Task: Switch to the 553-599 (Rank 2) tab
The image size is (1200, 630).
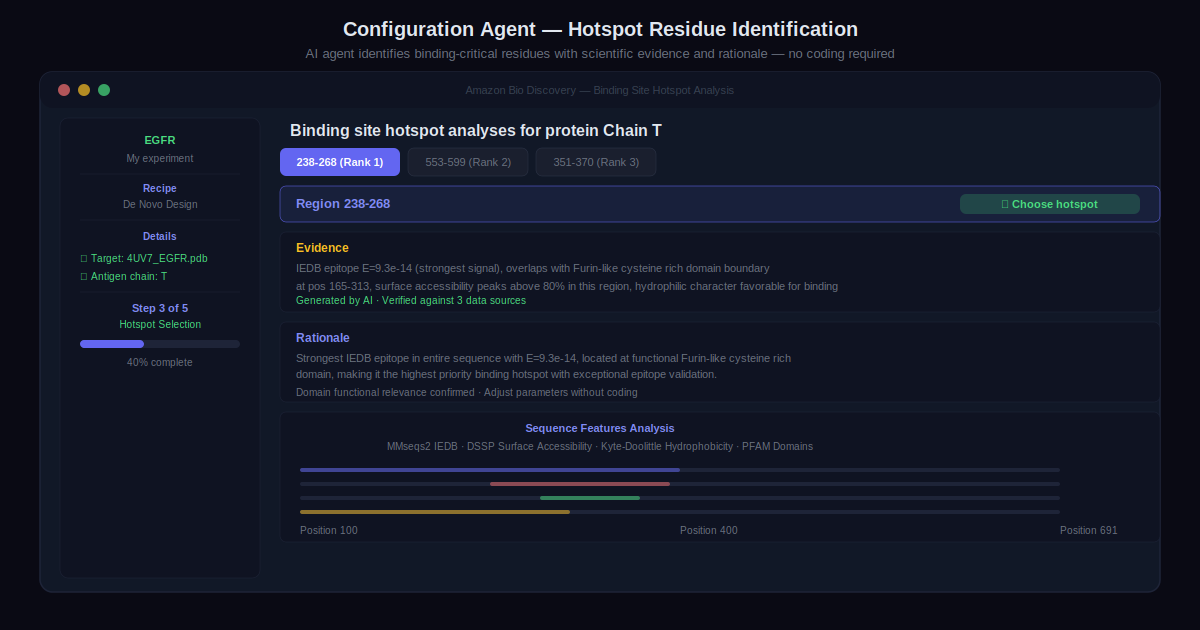Action: click(x=468, y=162)
